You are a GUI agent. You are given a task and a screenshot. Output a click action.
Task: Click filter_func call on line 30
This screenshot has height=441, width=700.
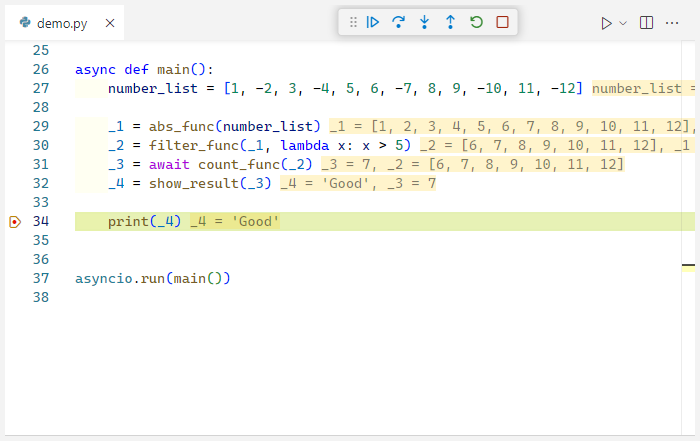[x=194, y=146]
